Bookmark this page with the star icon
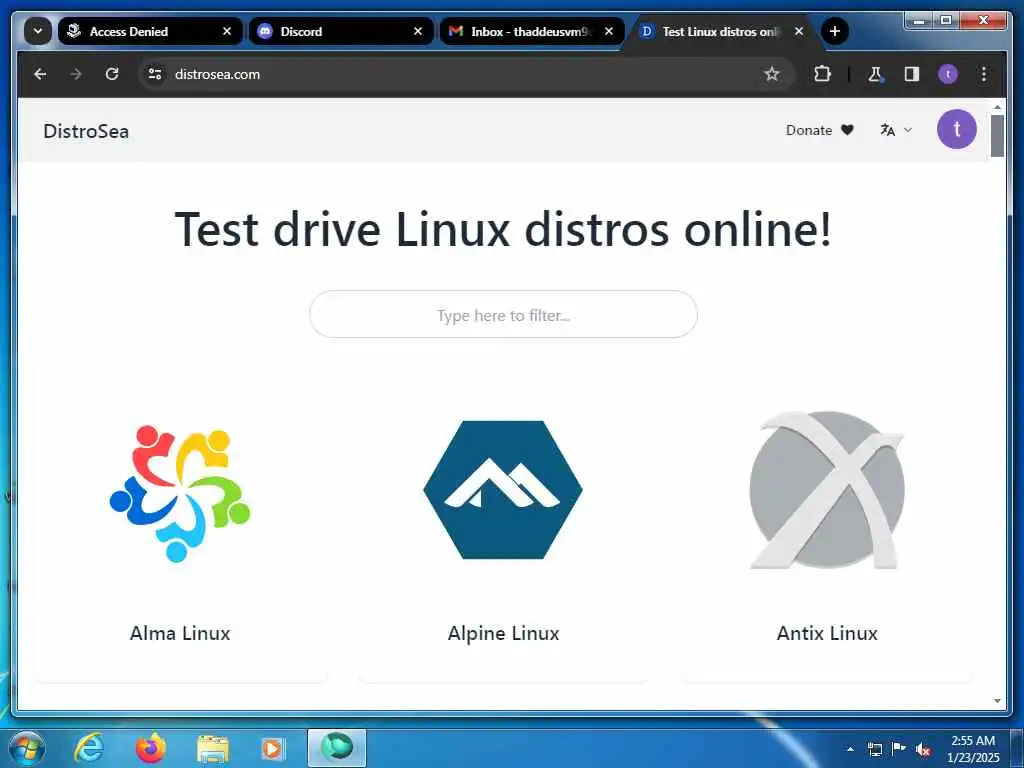Screen dimensions: 1024x768 pyautogui.click(x=772, y=74)
